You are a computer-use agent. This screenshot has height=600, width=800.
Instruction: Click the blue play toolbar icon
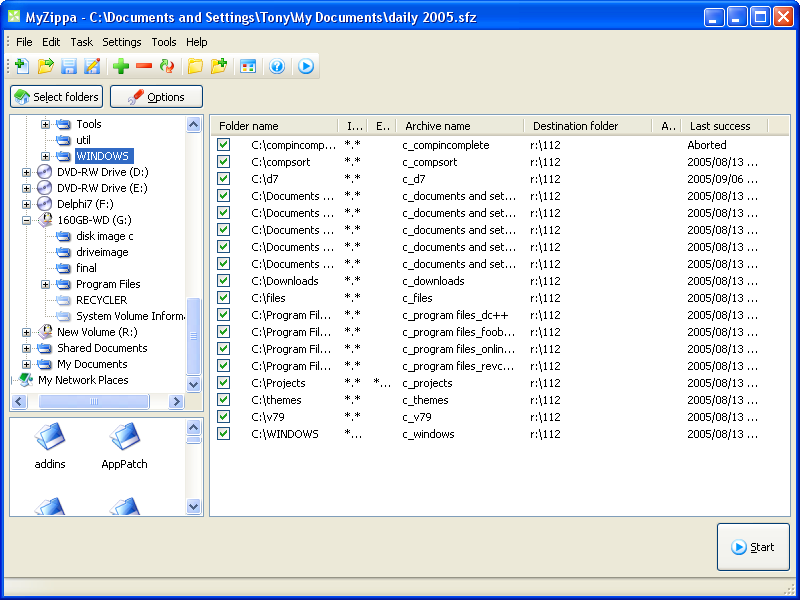[306, 66]
